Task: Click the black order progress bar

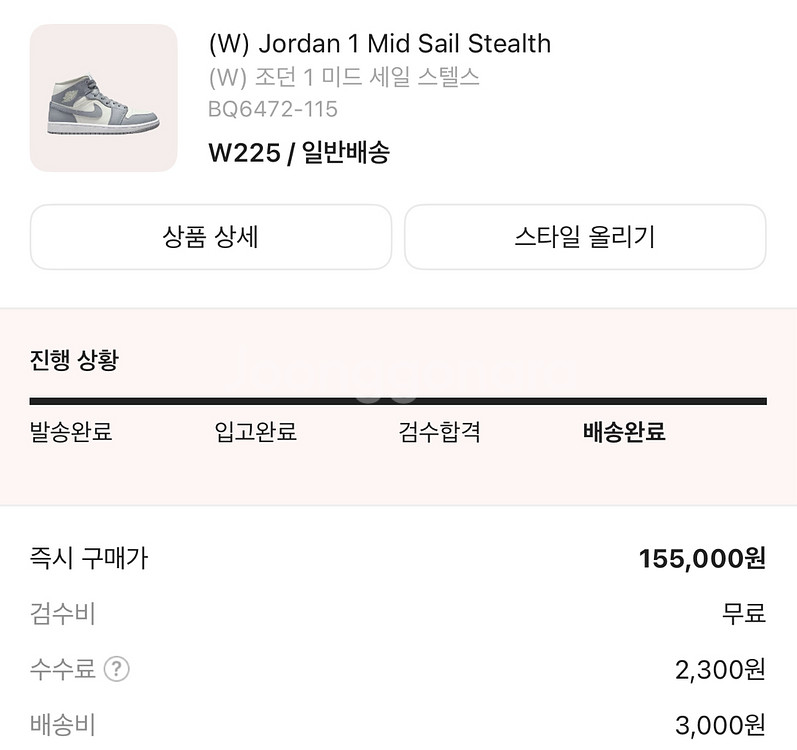Action: click(398, 401)
